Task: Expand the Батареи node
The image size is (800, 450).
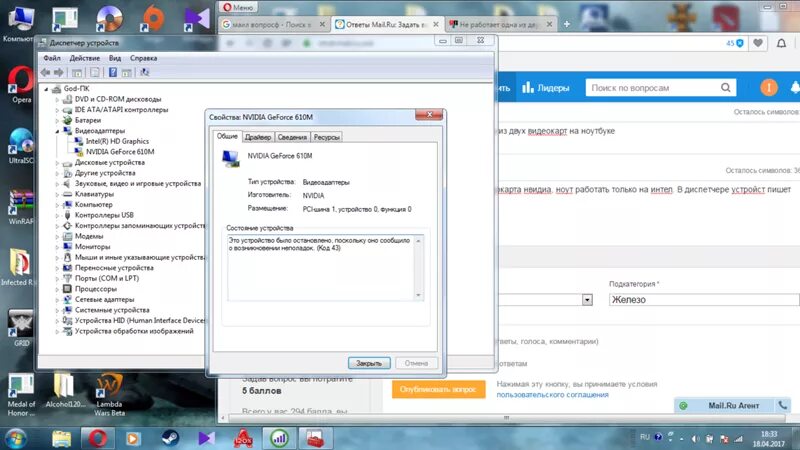Action: coord(57,120)
